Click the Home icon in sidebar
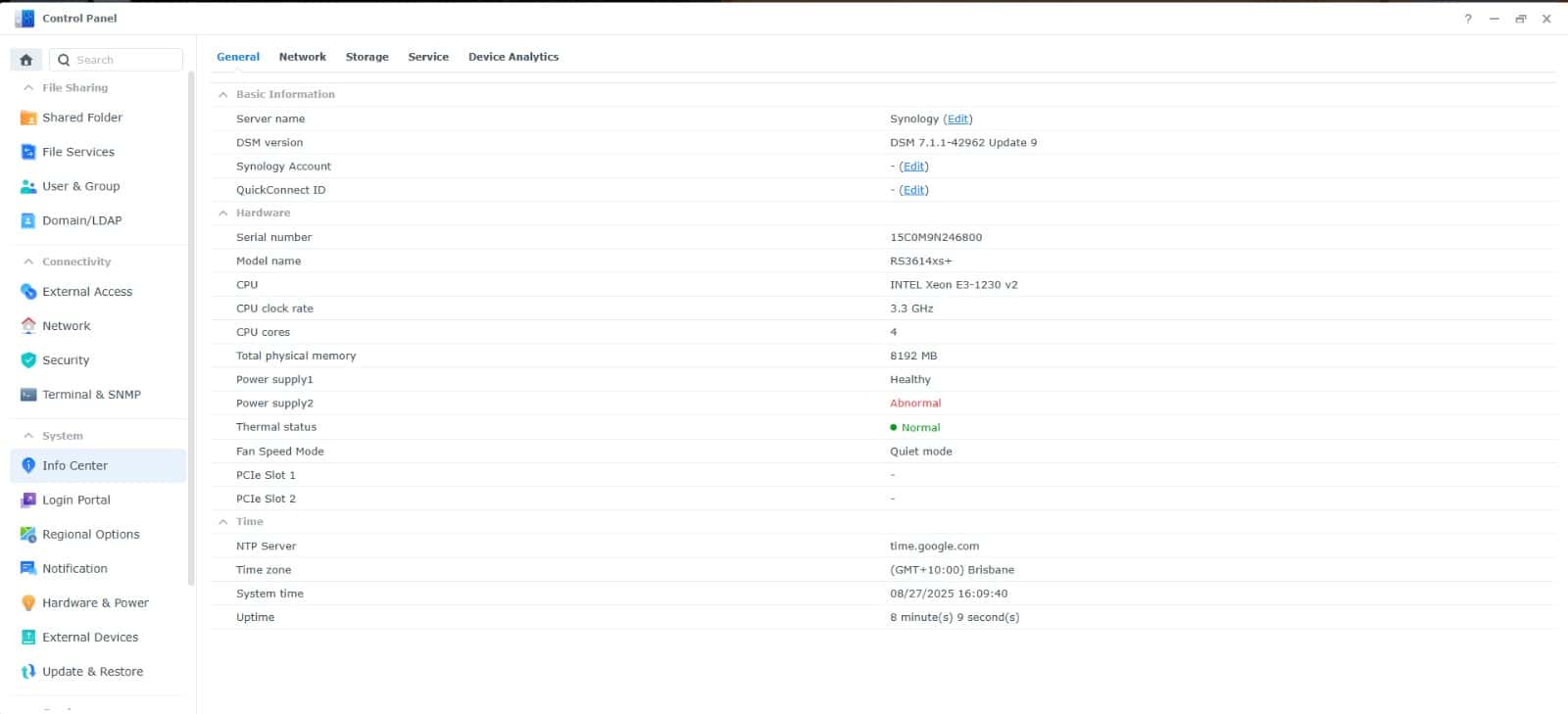 coord(26,60)
